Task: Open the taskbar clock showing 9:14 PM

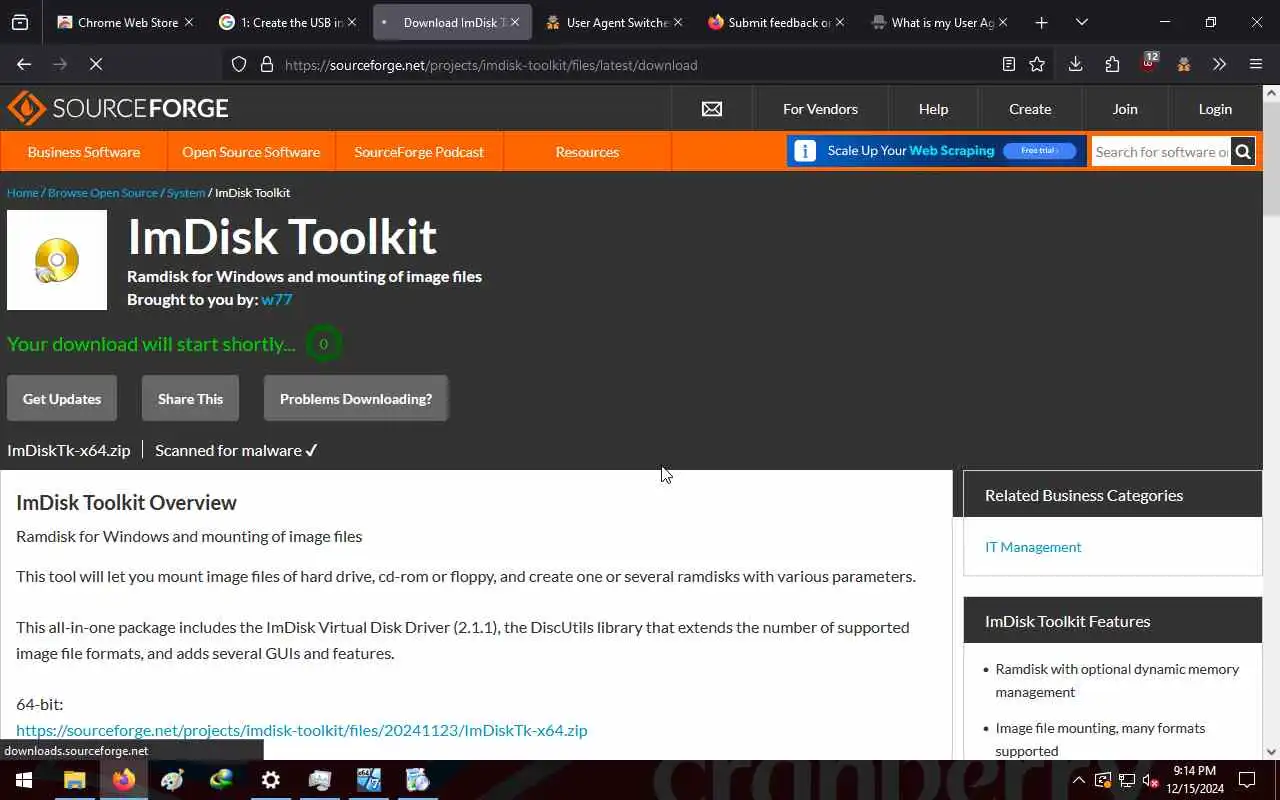Action: coord(1195,780)
